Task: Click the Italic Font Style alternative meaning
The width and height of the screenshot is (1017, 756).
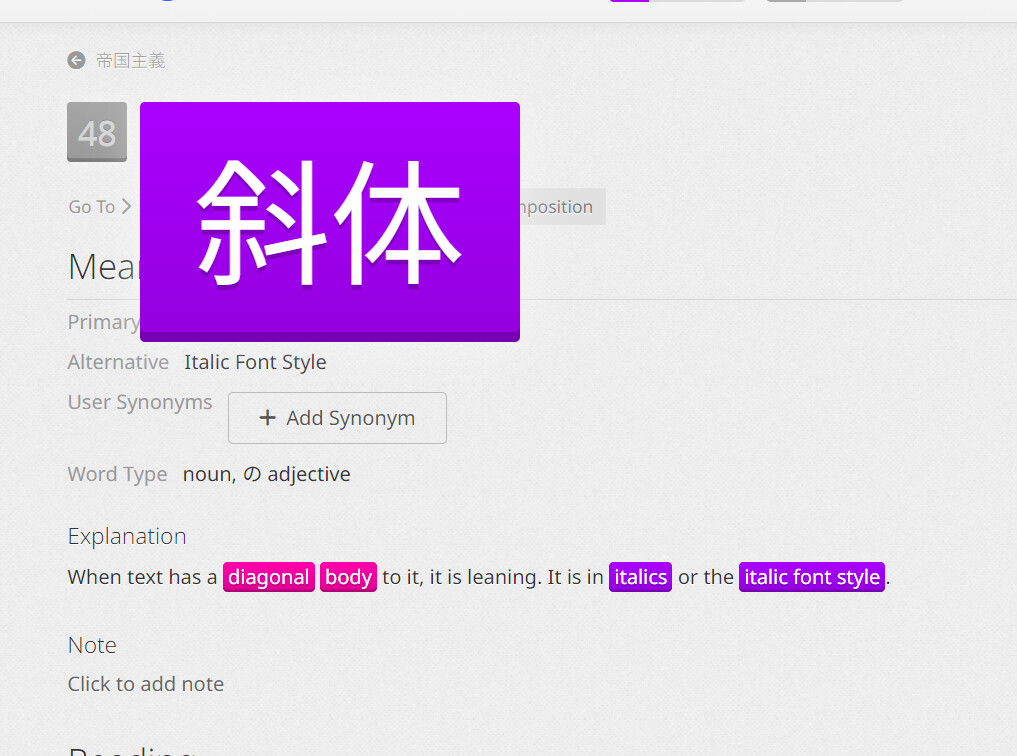Action: click(x=256, y=362)
